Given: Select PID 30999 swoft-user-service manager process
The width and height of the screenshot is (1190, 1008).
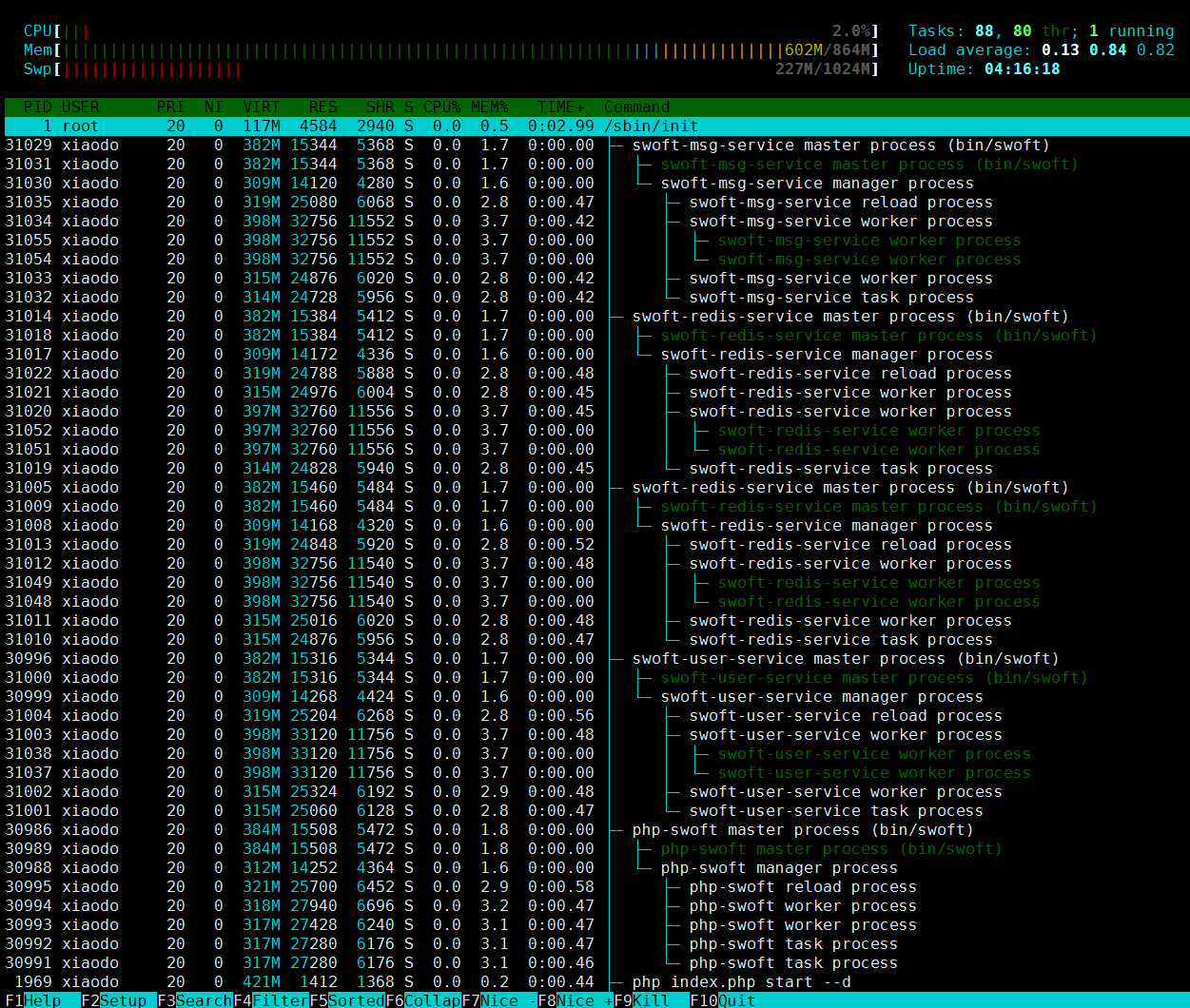Looking at the screenshot, I should 596,696.
